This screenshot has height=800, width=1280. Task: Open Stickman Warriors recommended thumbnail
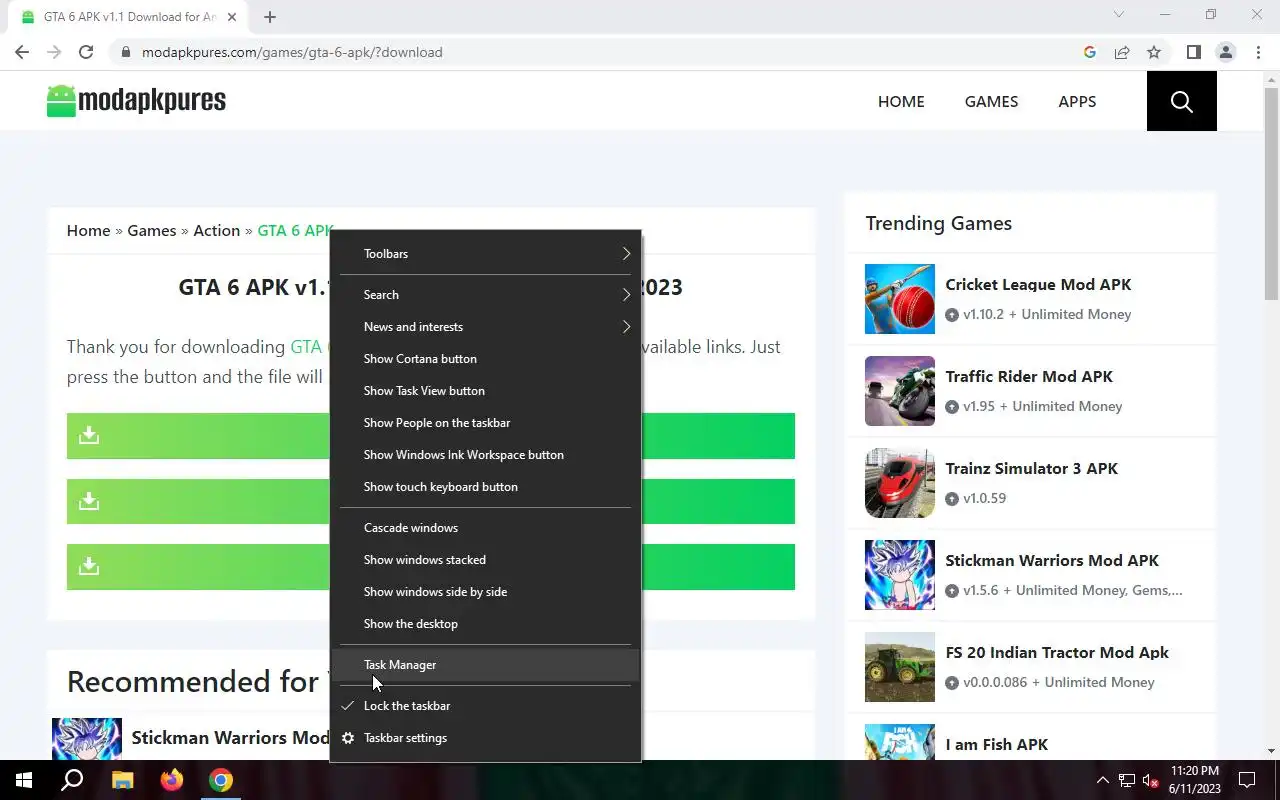[87, 739]
